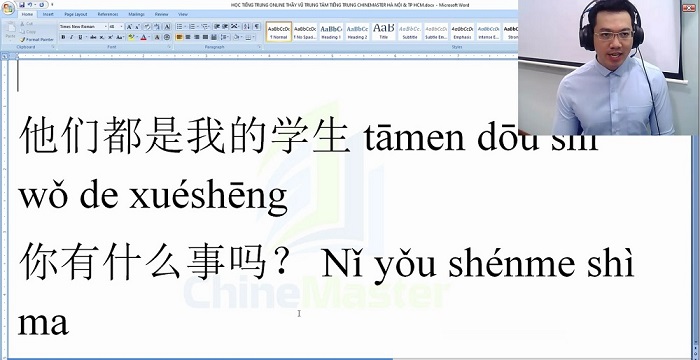Screen dimensions: 700x360
Task: Open the Page Layout tab
Action: [76, 14]
